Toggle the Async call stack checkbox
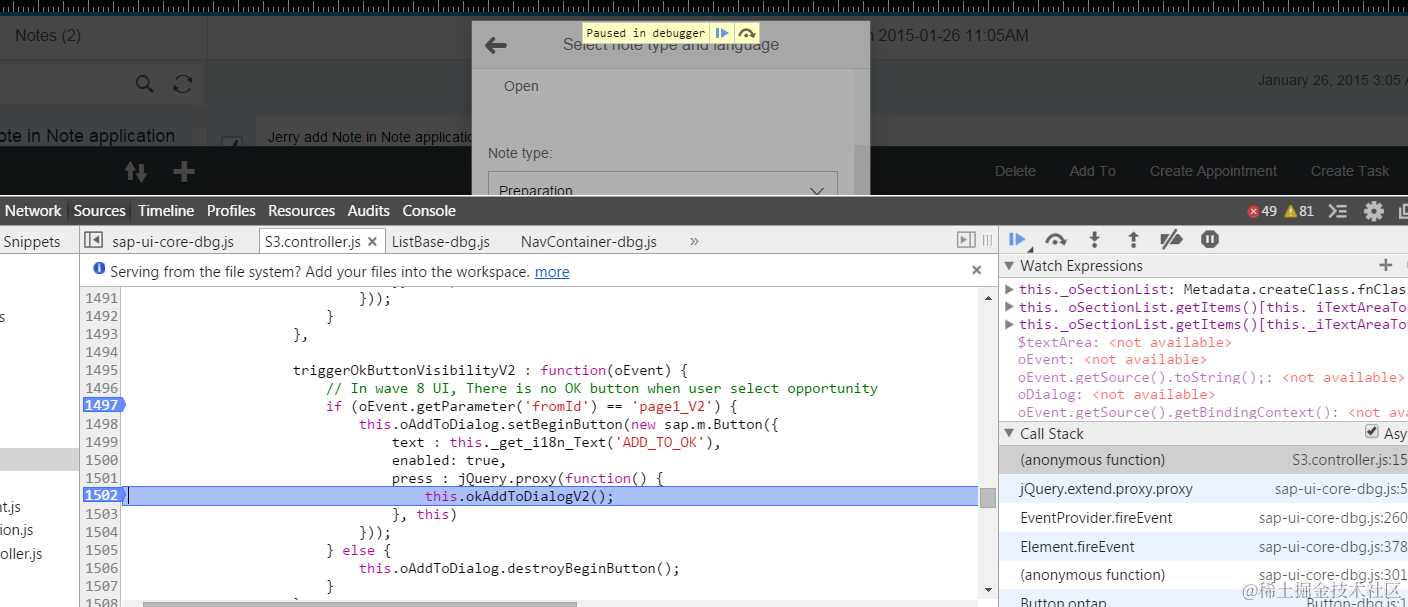 click(x=1372, y=432)
